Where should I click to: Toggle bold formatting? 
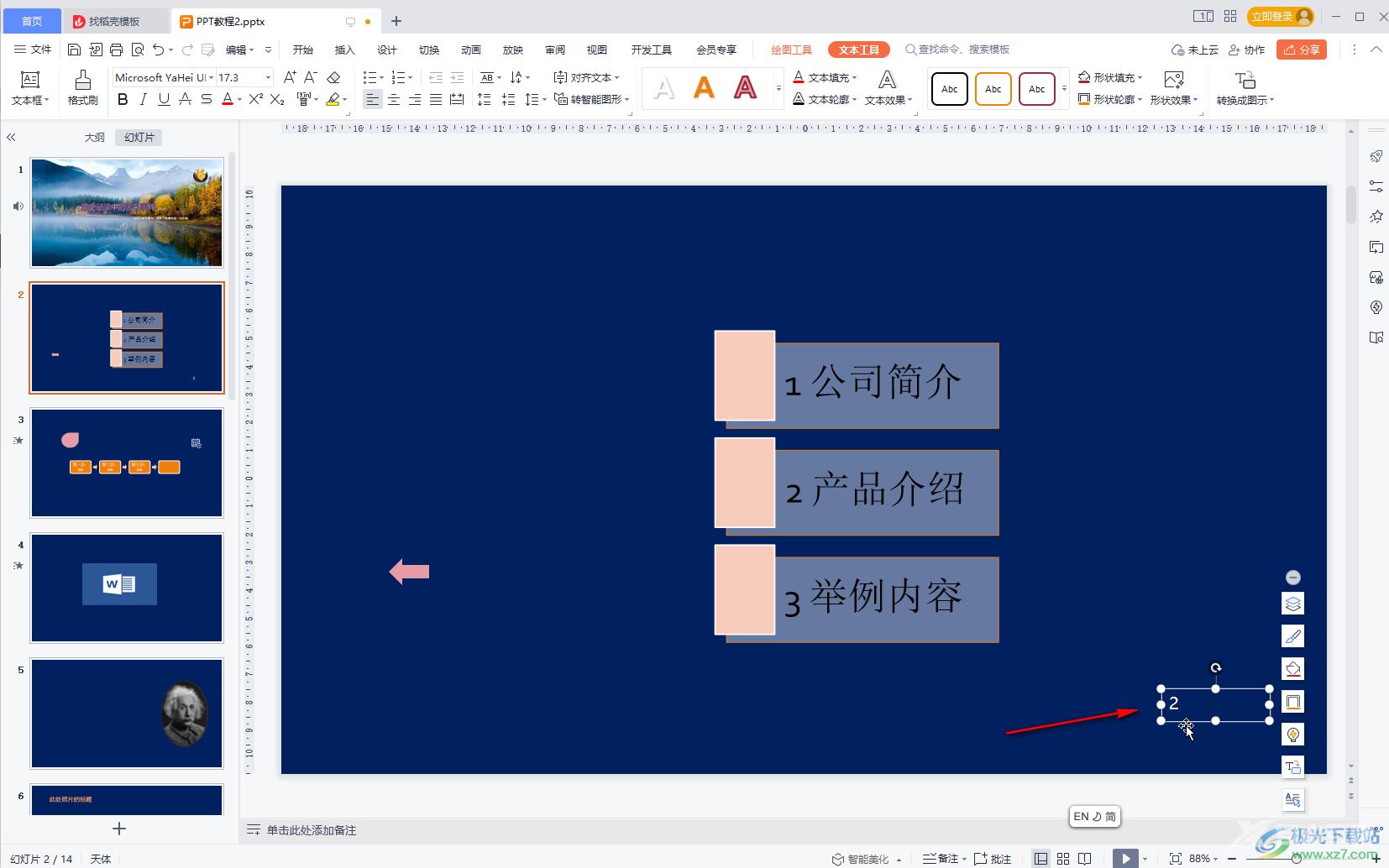123,99
